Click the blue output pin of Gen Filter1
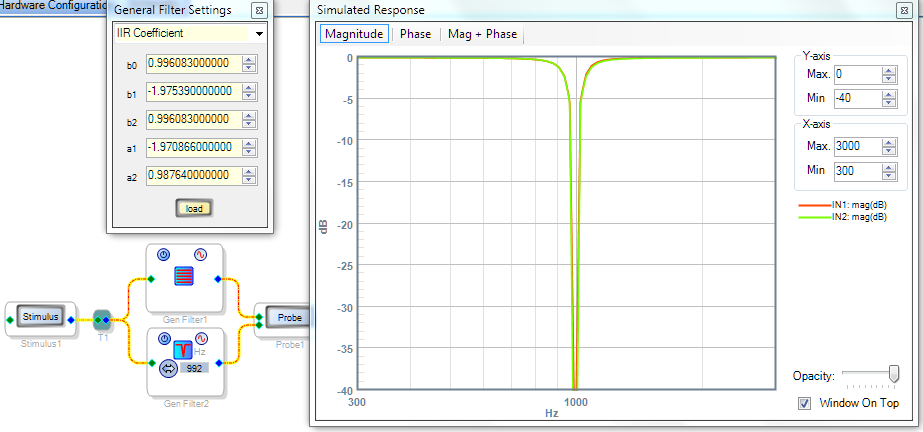The width and height of the screenshot is (923, 432). (x=218, y=279)
